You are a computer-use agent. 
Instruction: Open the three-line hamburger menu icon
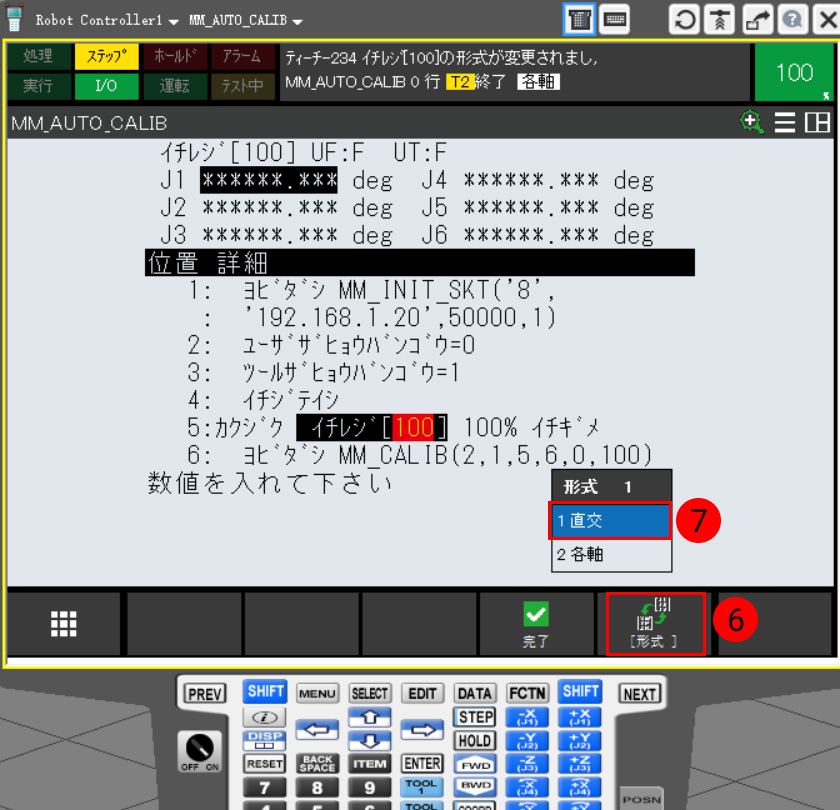(x=785, y=123)
